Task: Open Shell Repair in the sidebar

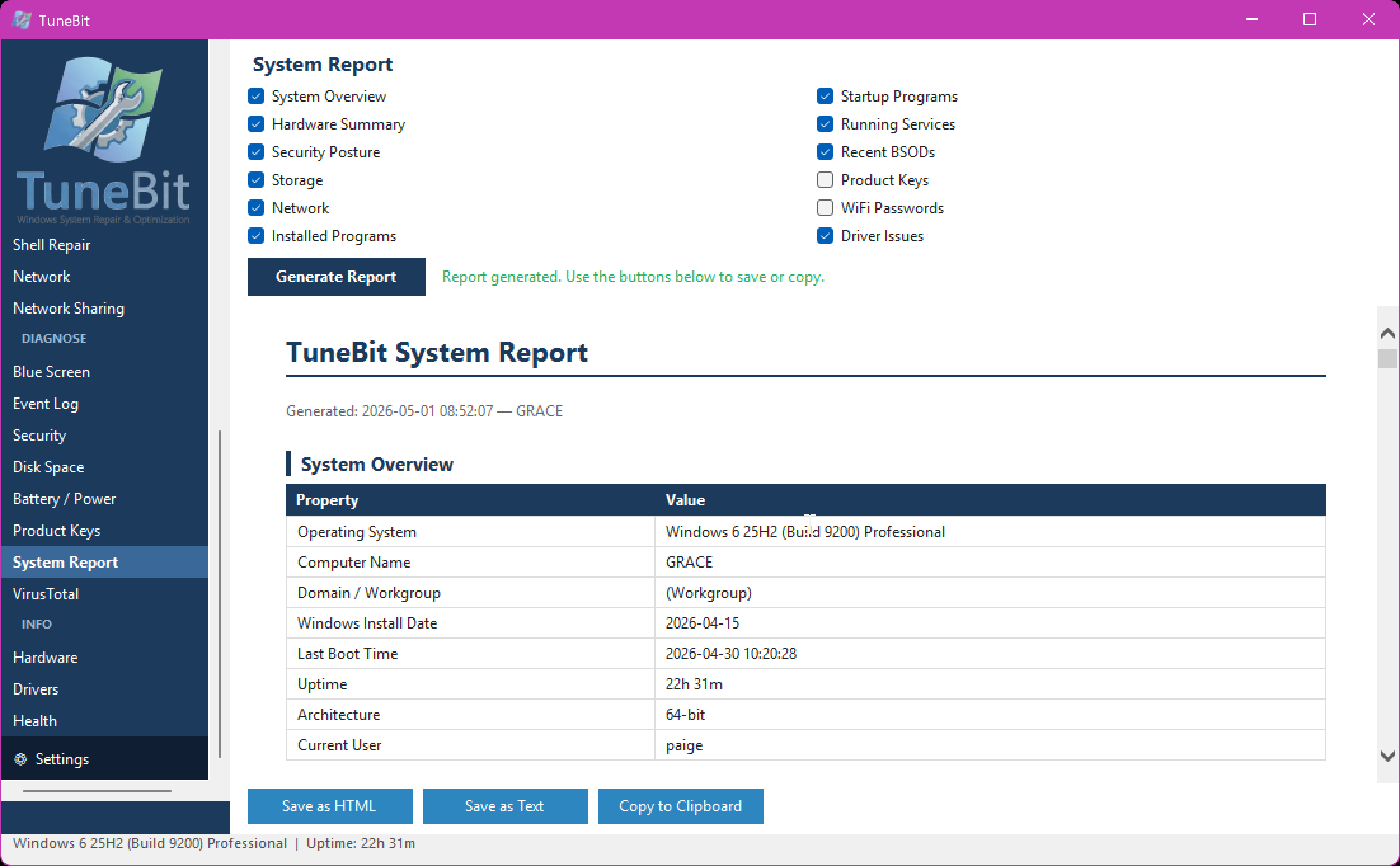Action: [x=105, y=244]
